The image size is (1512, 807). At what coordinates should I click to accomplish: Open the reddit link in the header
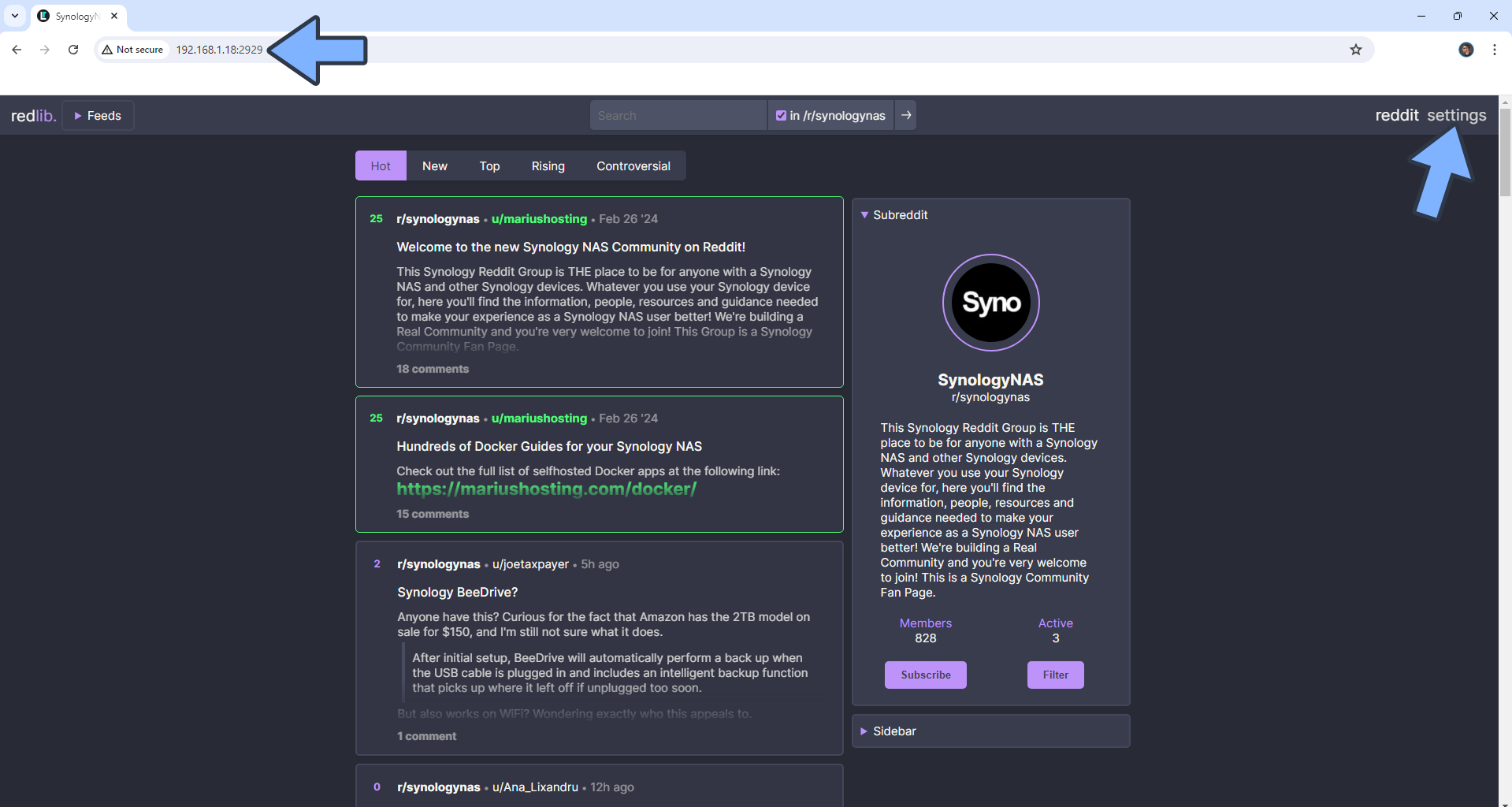pos(1396,115)
